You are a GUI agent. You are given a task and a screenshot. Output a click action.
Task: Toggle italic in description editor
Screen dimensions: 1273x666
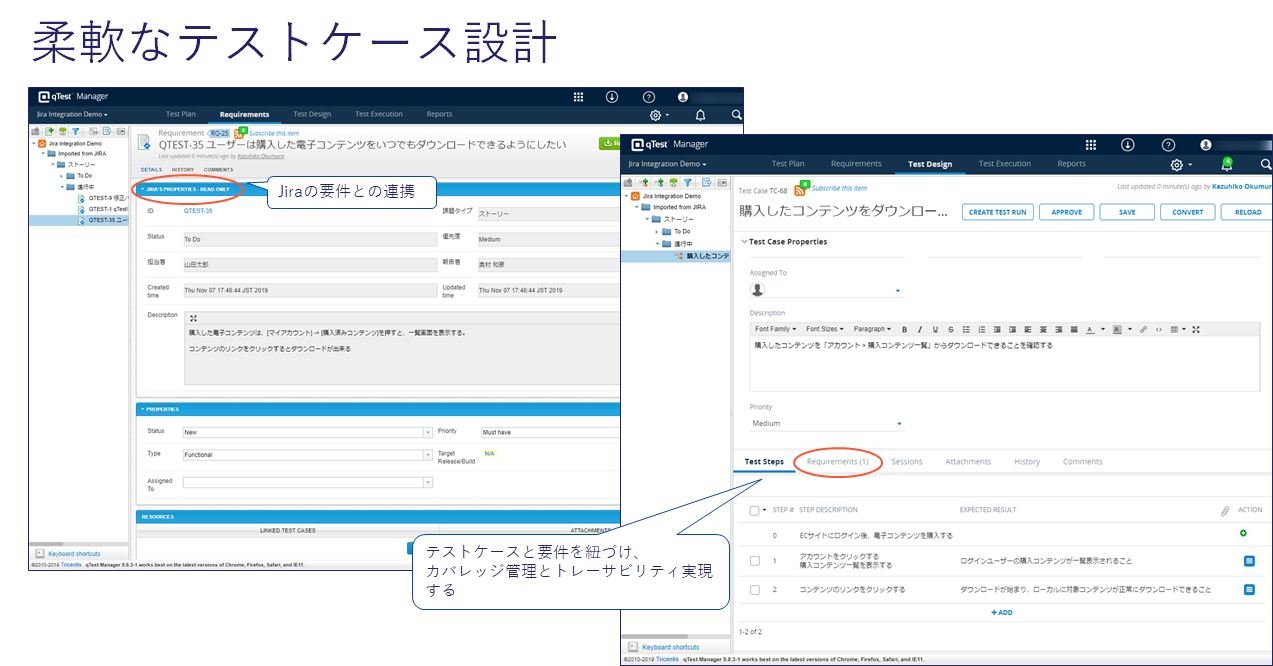919,329
